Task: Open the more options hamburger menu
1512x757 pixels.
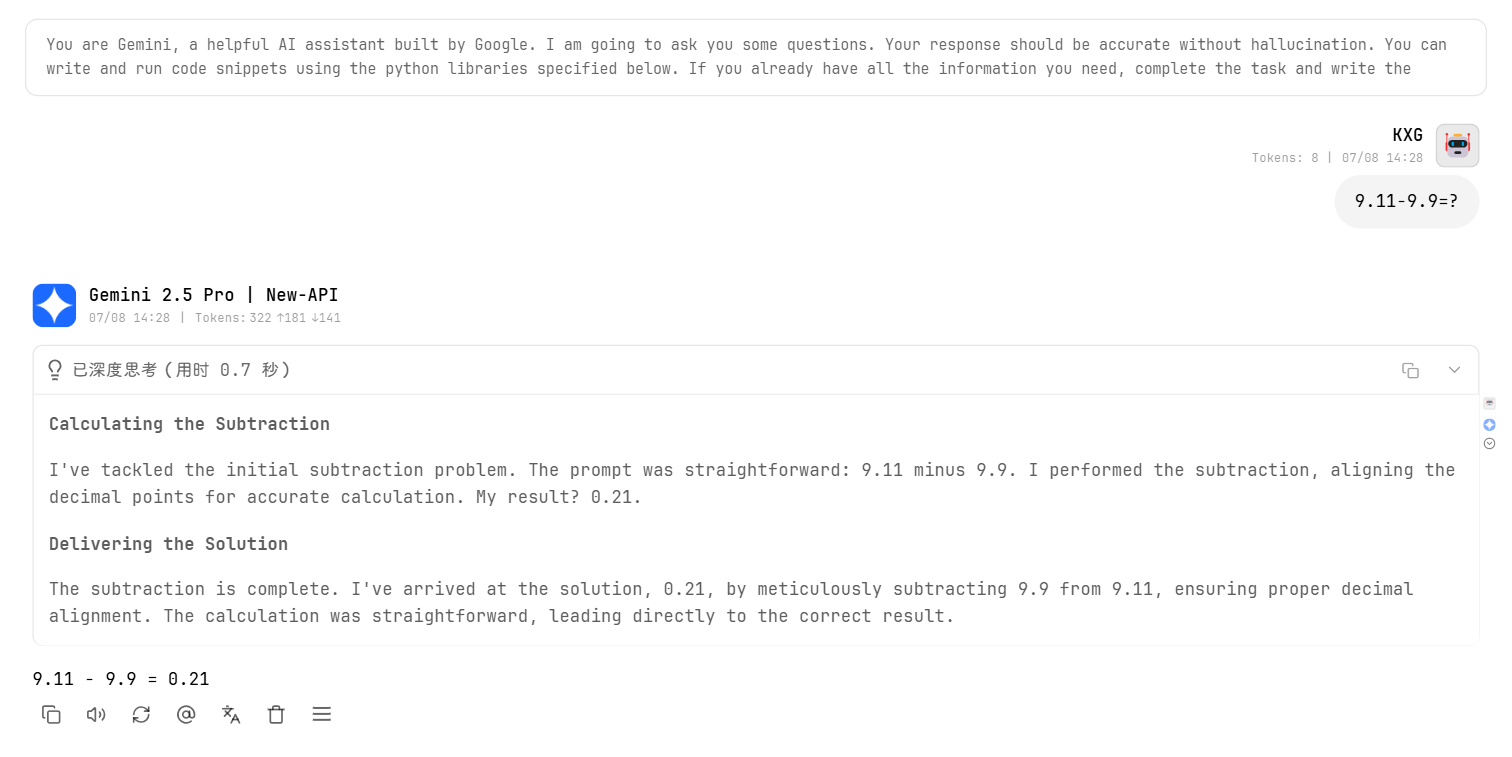Action: coord(321,714)
